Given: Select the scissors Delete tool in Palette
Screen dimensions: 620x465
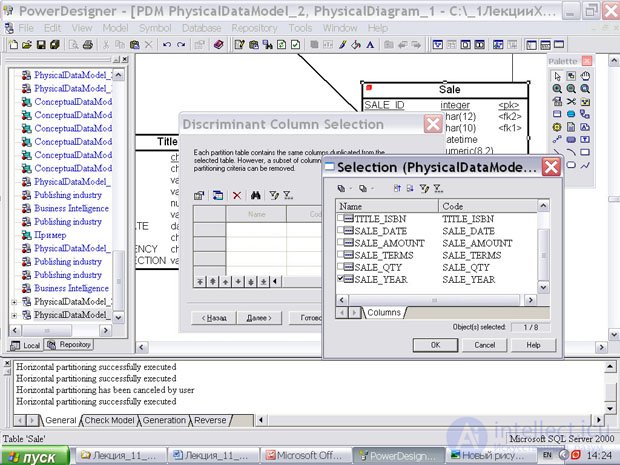Looking at the screenshot, I should pyautogui.click(x=571, y=102).
